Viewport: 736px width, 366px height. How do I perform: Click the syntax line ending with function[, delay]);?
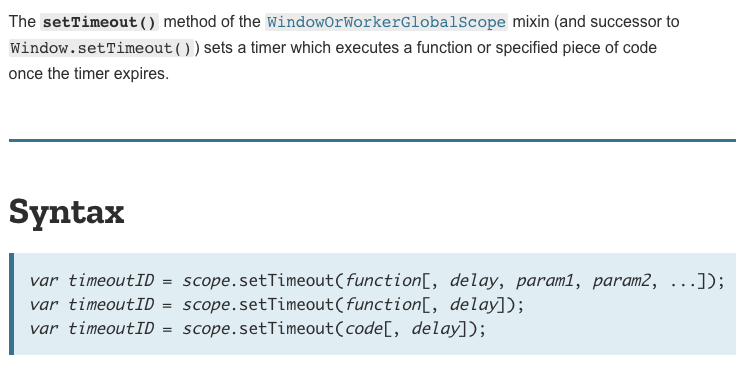tap(276, 305)
